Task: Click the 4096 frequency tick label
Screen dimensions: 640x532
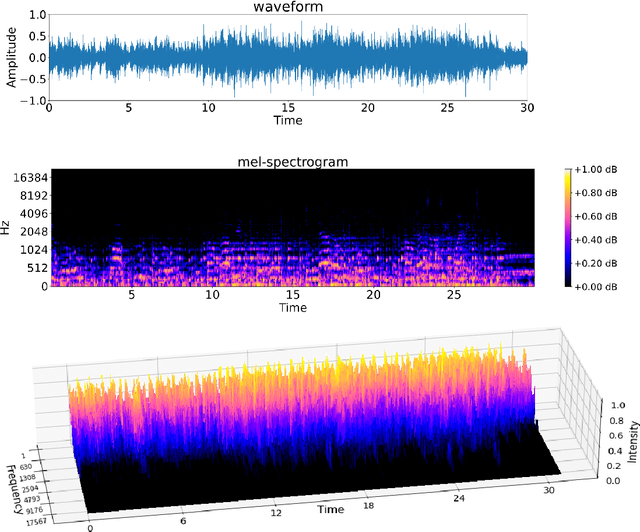Action: click(29, 213)
